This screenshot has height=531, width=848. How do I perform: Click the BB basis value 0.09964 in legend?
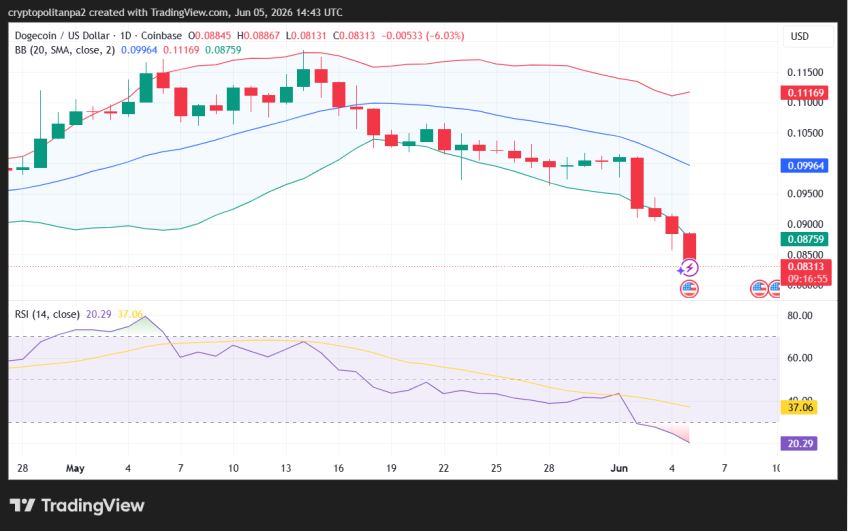(x=139, y=50)
